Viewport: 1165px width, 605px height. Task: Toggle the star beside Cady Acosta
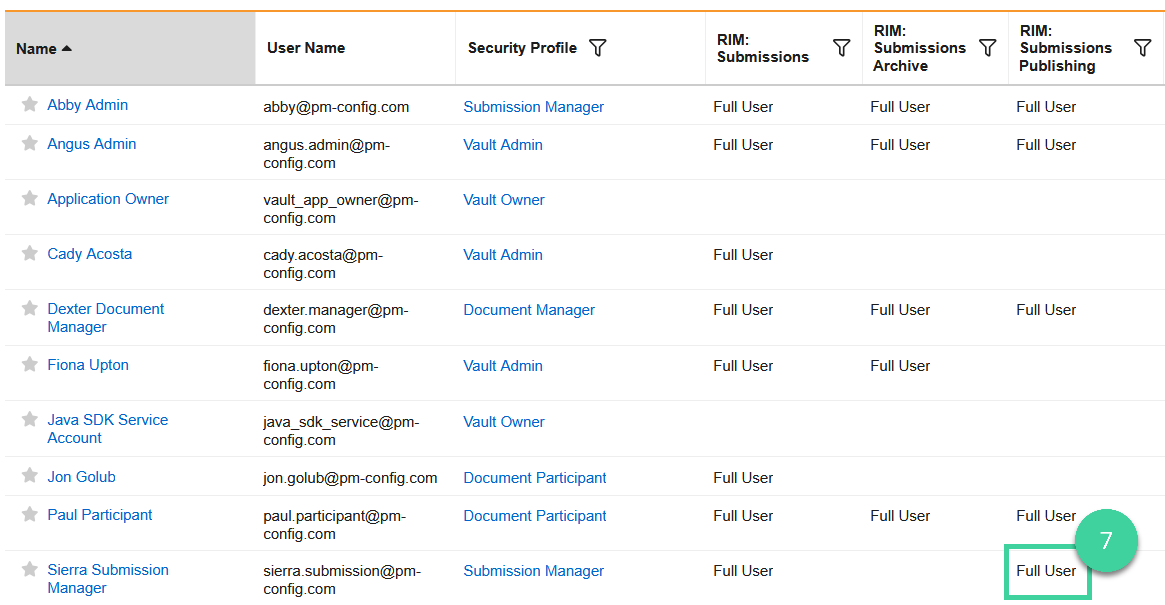[x=30, y=253]
